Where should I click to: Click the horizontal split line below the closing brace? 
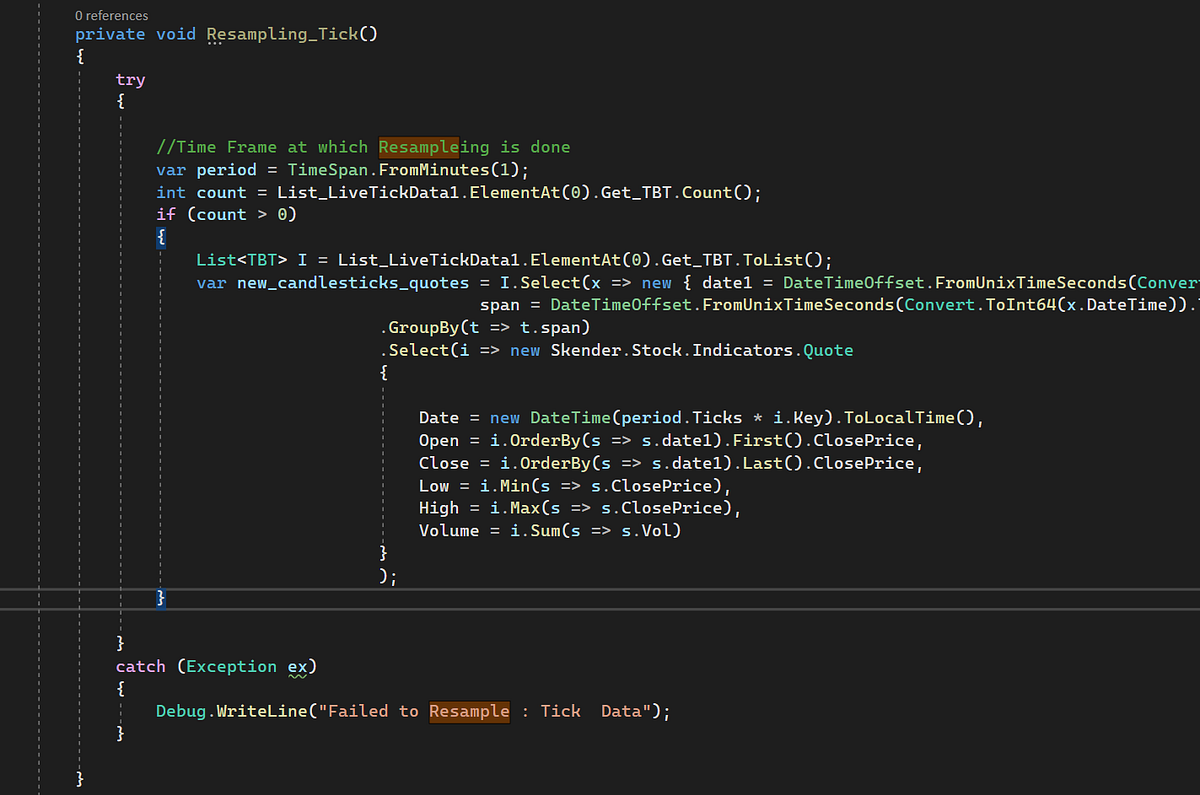pyautogui.click(x=600, y=611)
